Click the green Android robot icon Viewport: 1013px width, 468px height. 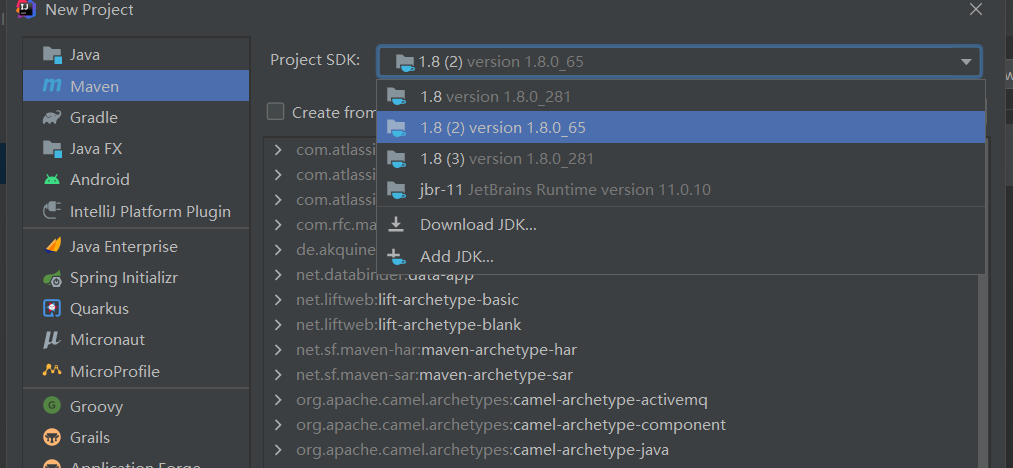pos(52,179)
